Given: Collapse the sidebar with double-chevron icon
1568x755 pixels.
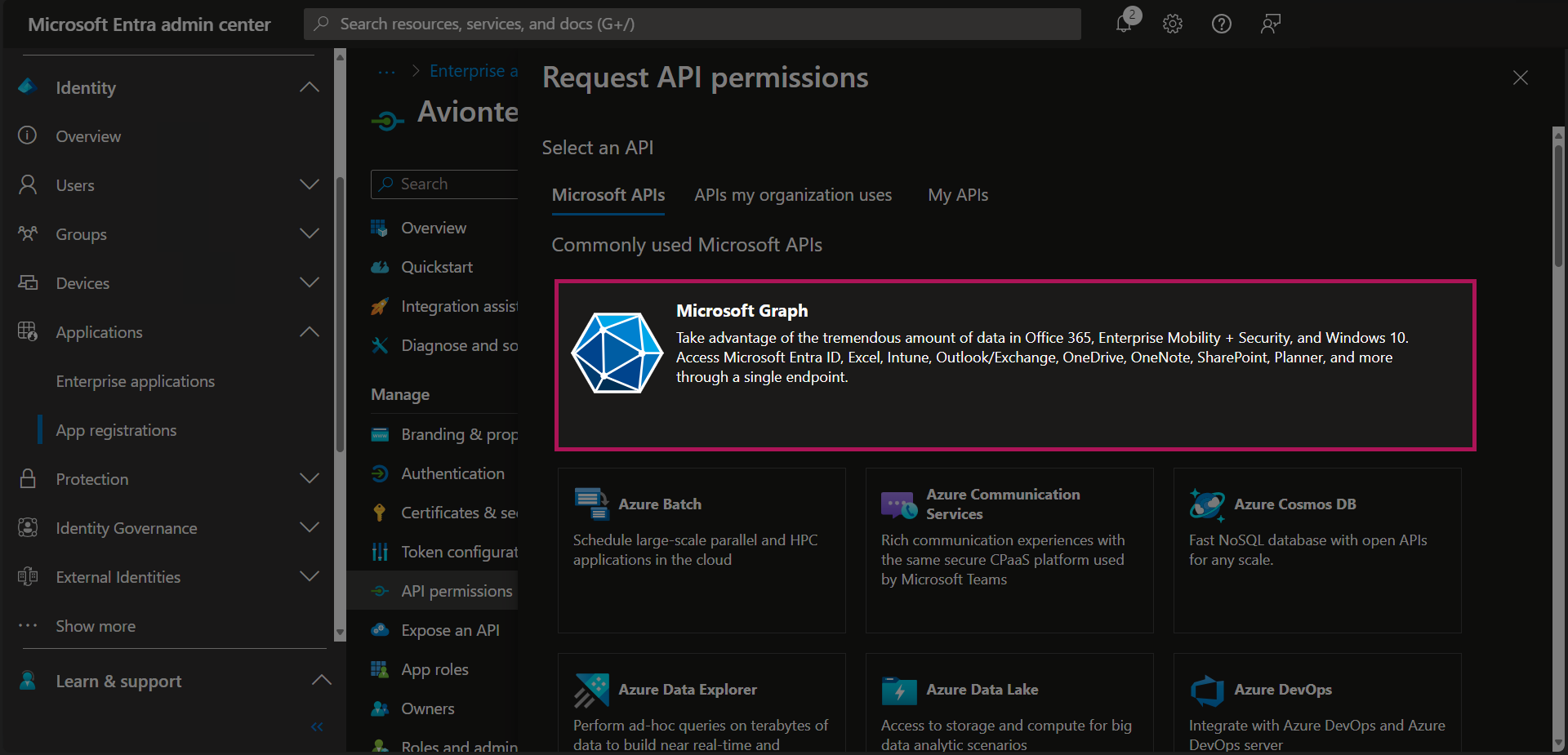Looking at the screenshot, I should (x=317, y=726).
